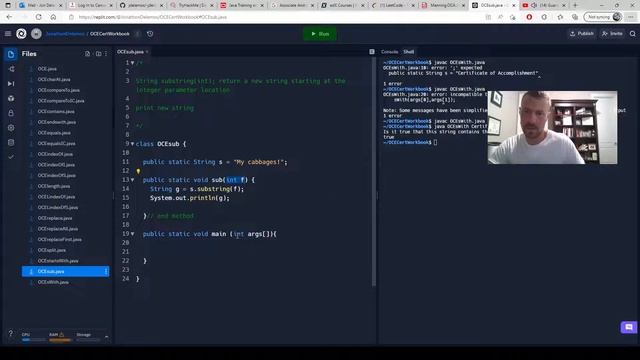The height and width of the screenshot is (360, 640).
Task: Click the browser address bar
Action: 273,17
